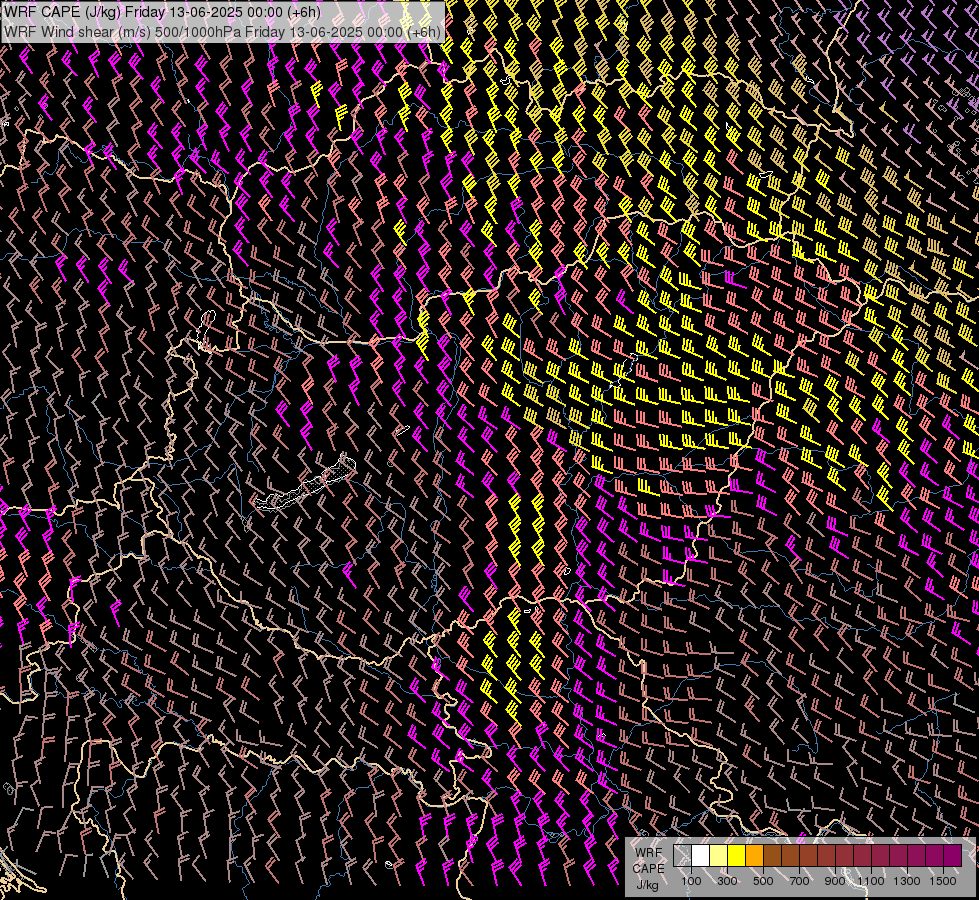Select the transparent below-100 legend swatch

(682, 856)
